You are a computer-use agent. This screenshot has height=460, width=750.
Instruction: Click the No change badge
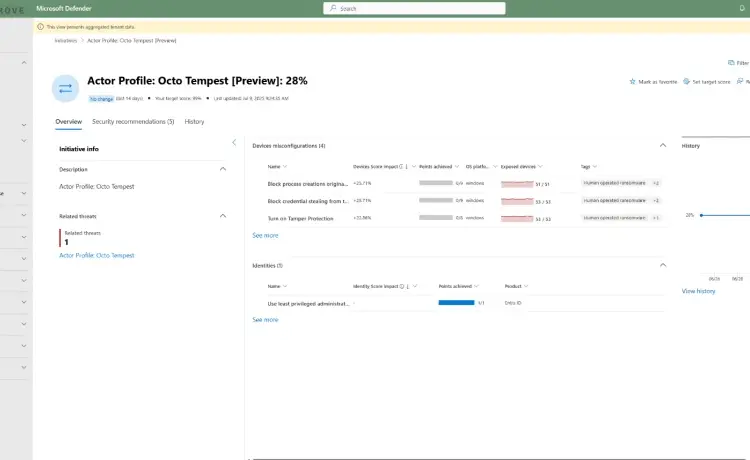coord(101,99)
